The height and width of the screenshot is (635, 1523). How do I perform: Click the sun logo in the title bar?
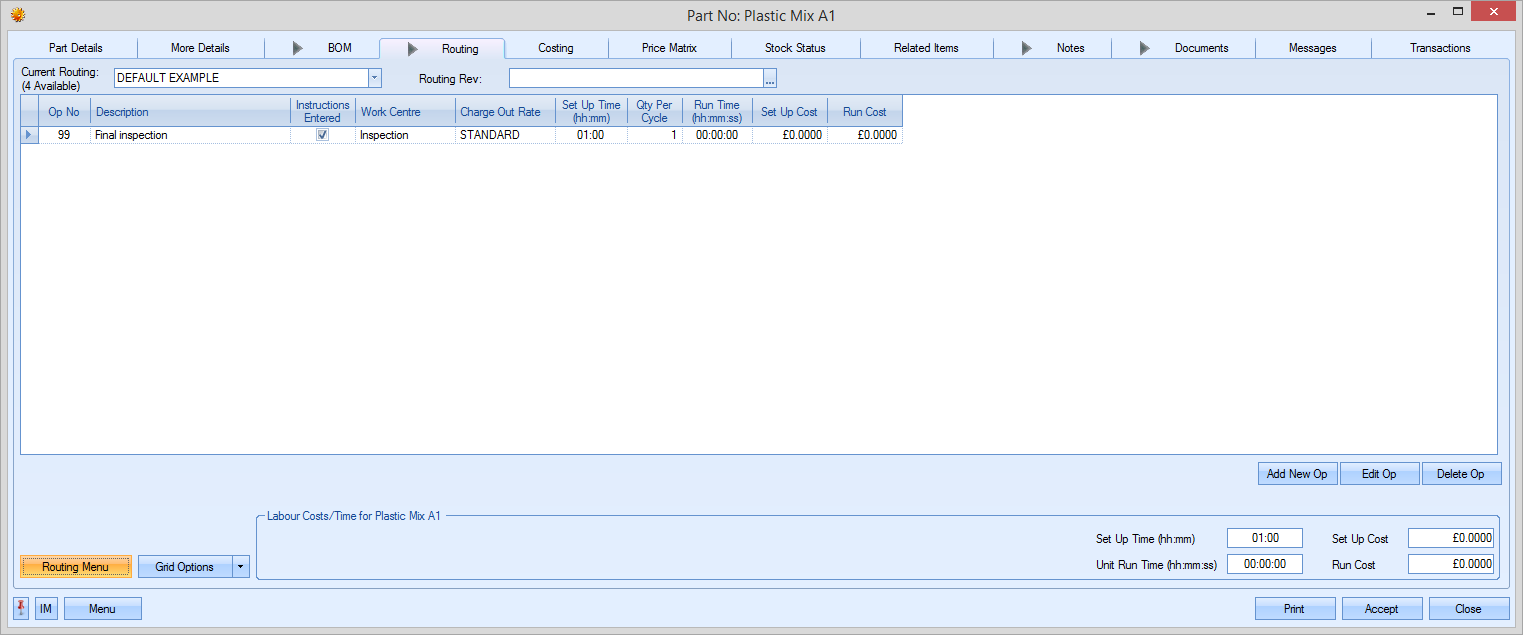17,15
